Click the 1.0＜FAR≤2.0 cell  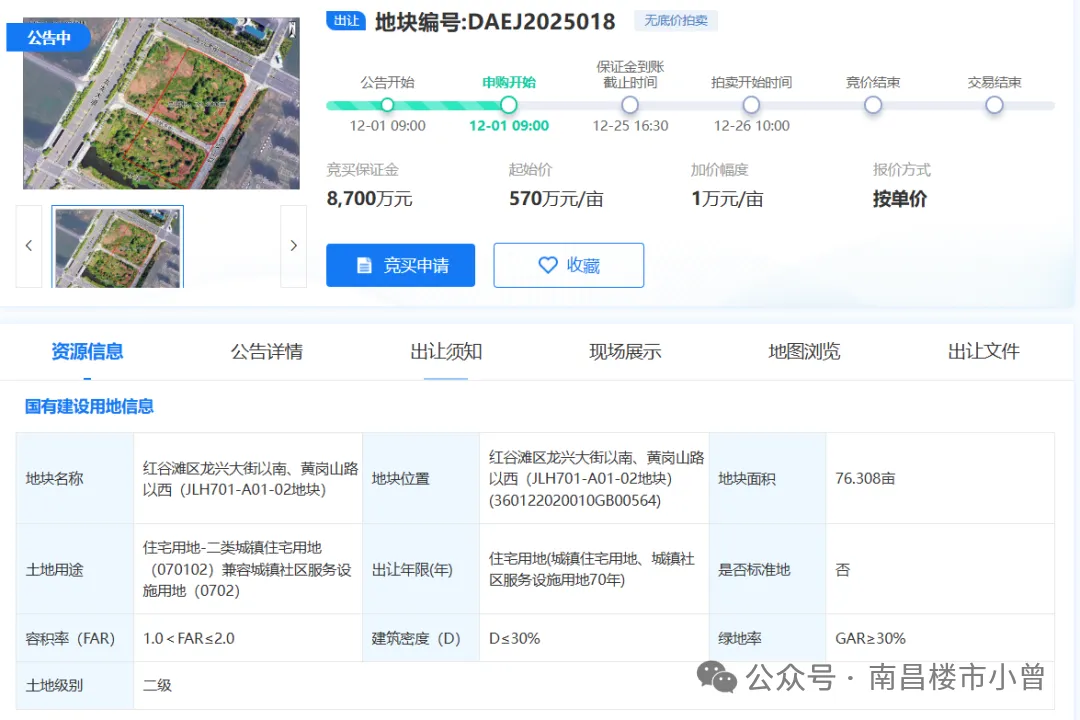[248, 638]
